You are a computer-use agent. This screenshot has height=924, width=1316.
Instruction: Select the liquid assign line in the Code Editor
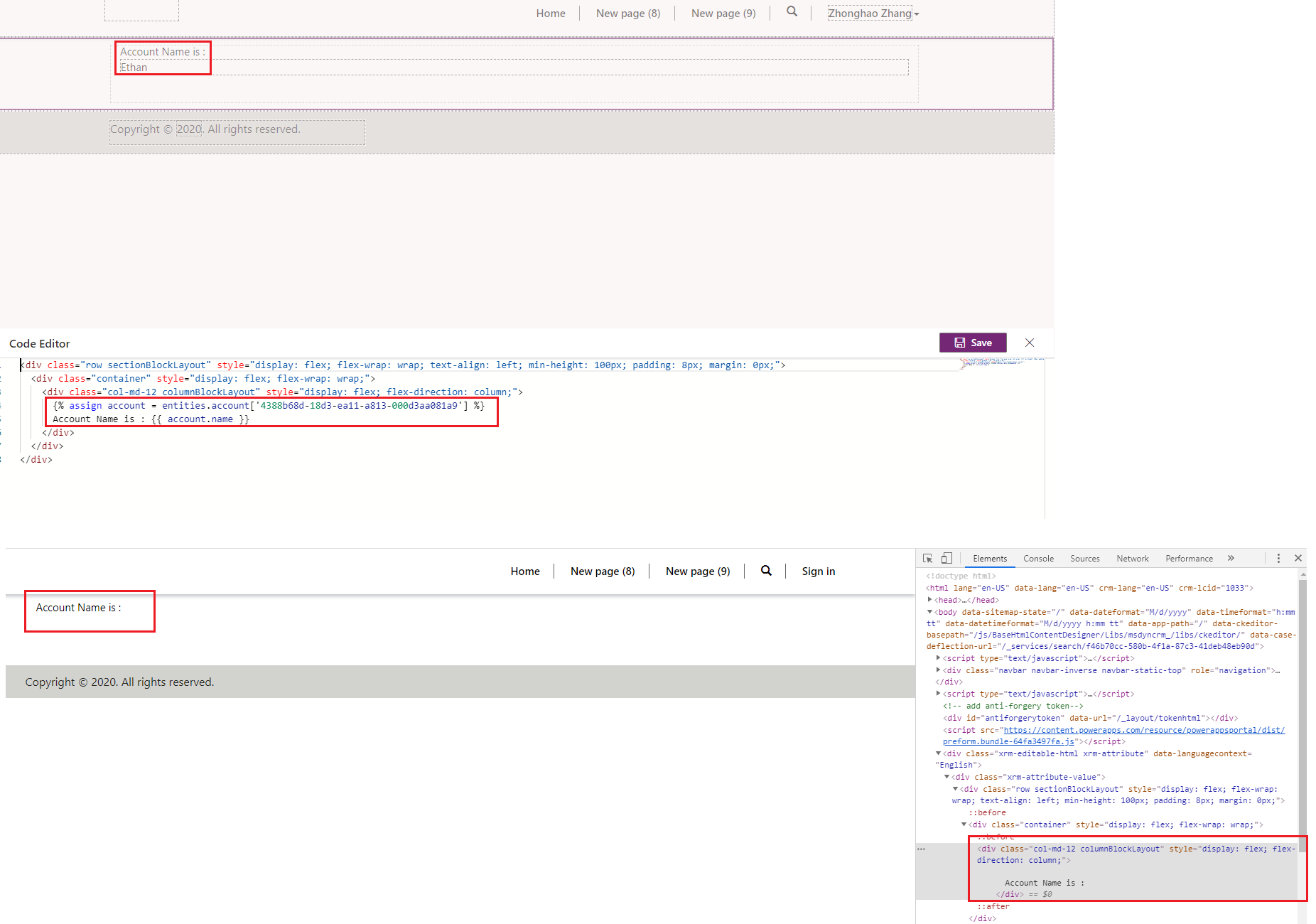pos(270,405)
